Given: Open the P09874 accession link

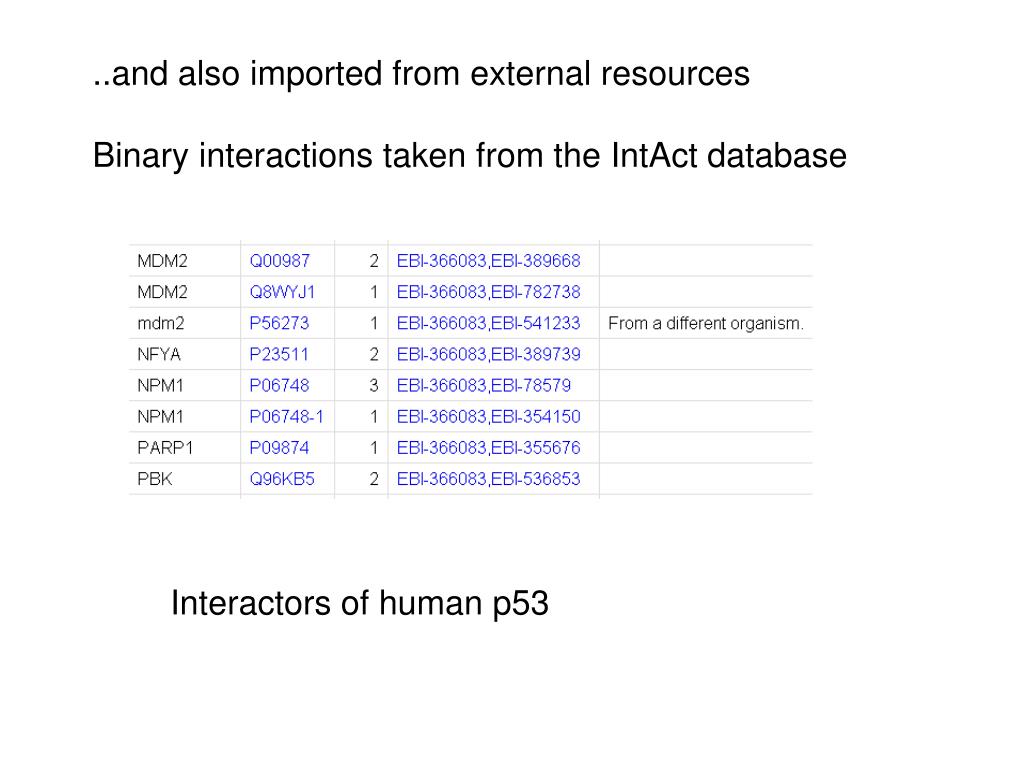Looking at the screenshot, I should pyautogui.click(x=280, y=448).
